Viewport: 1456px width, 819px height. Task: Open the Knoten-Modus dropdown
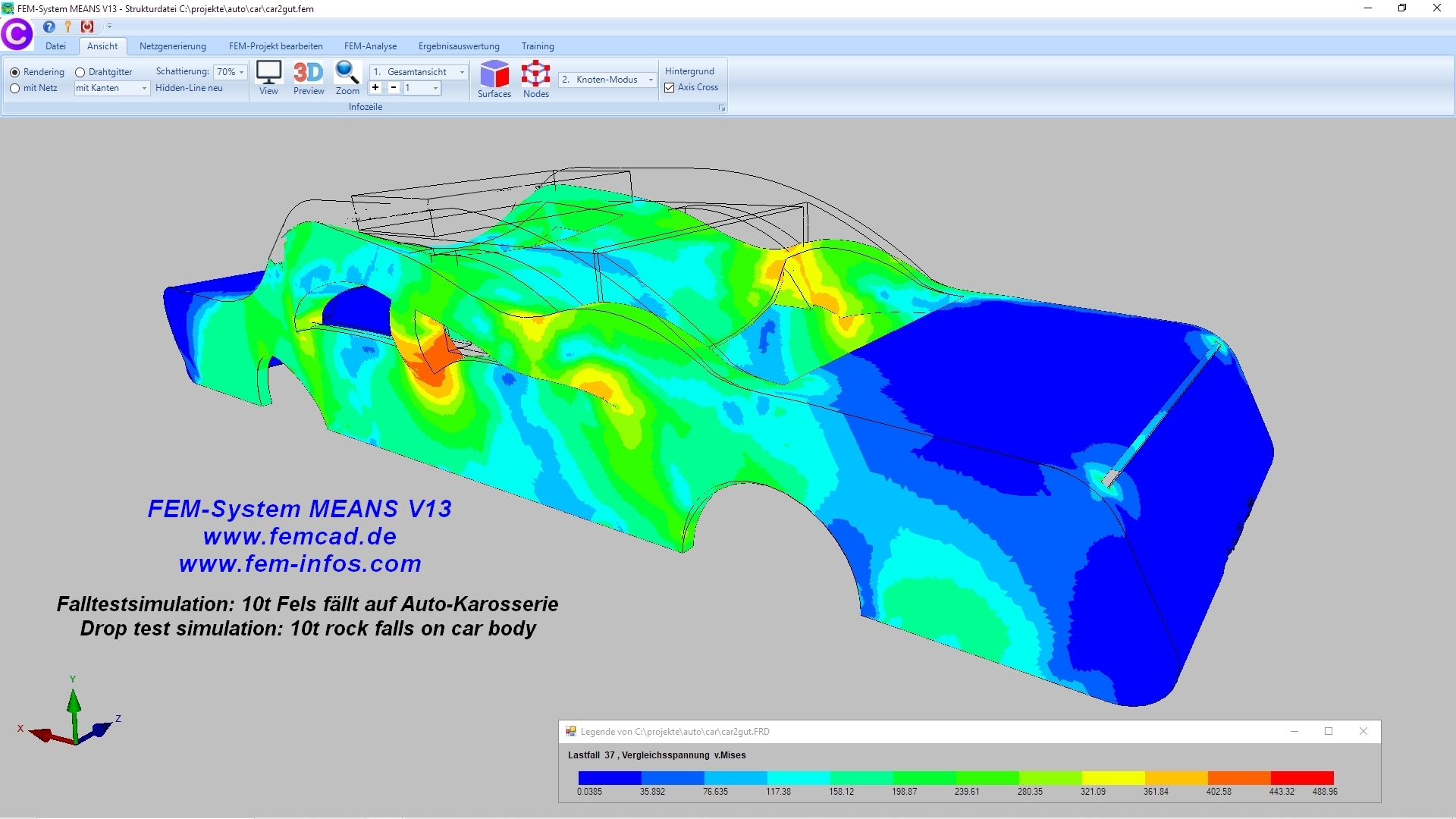[x=650, y=80]
